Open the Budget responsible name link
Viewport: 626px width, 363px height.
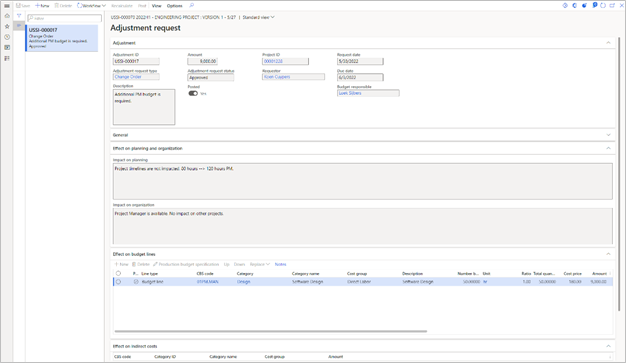[x=350, y=93]
